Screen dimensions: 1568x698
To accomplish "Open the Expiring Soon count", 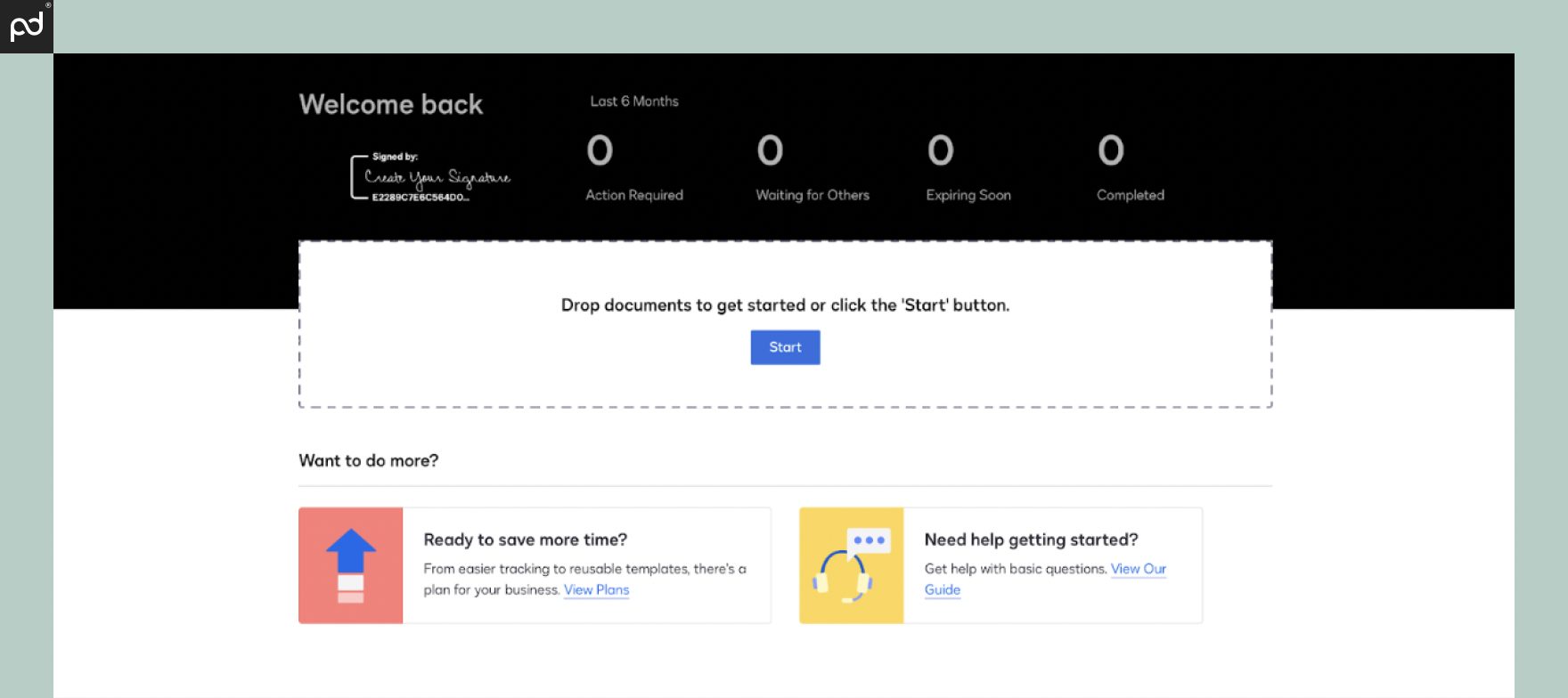I will point(968,168).
